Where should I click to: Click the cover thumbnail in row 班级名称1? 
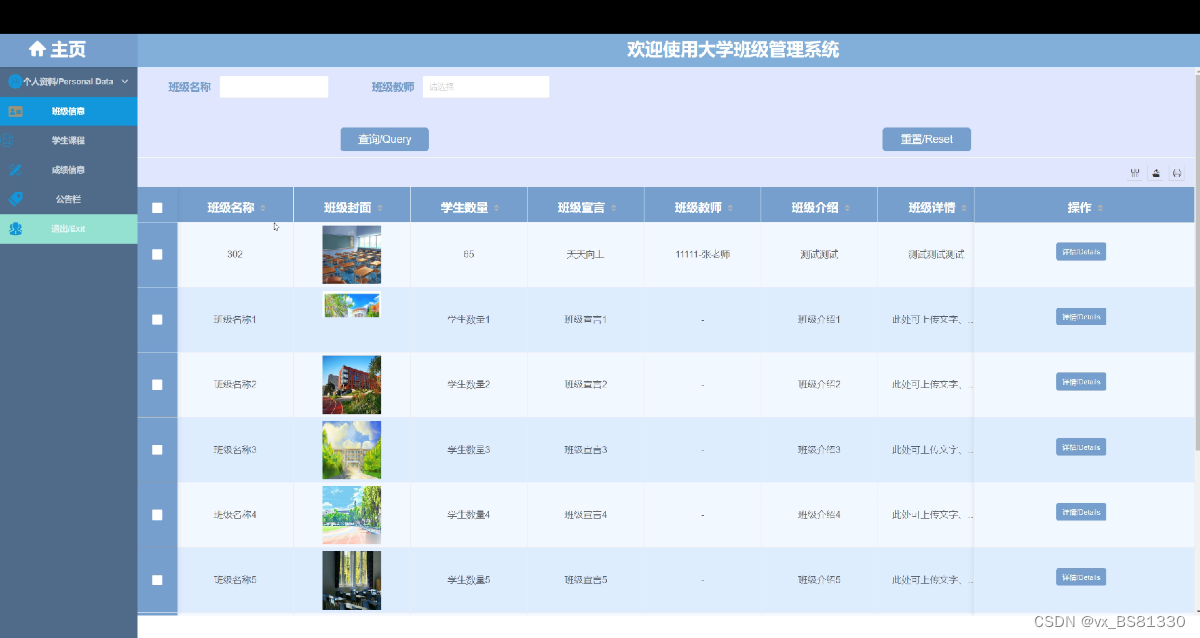[352, 305]
